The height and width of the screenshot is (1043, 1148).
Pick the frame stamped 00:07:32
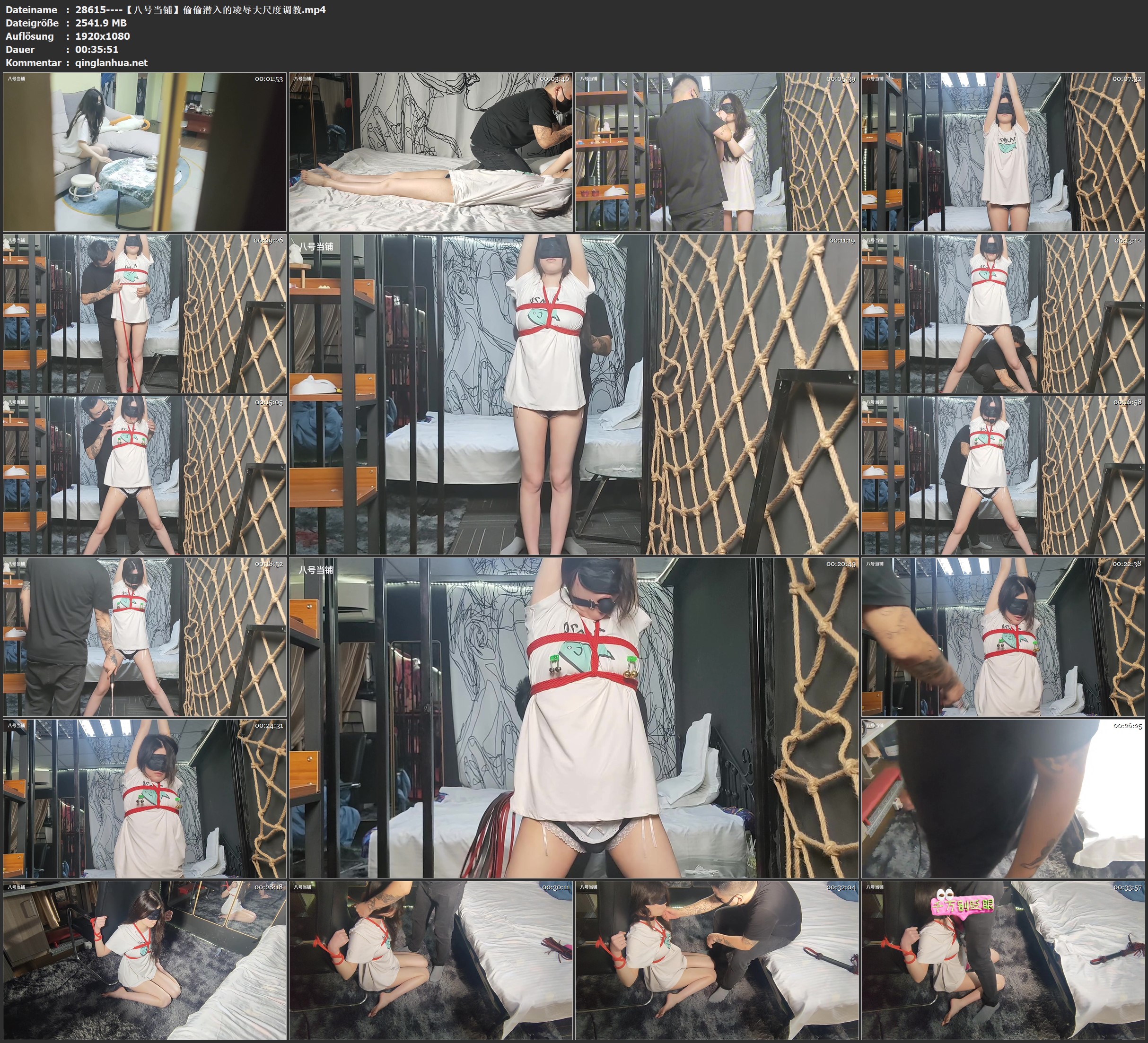tap(1003, 151)
